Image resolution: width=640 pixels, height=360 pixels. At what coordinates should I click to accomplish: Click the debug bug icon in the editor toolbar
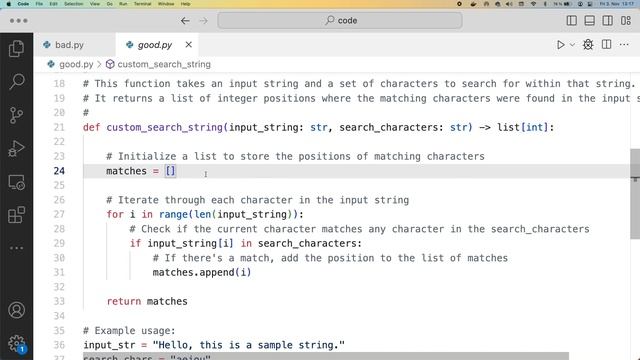(x=588, y=45)
